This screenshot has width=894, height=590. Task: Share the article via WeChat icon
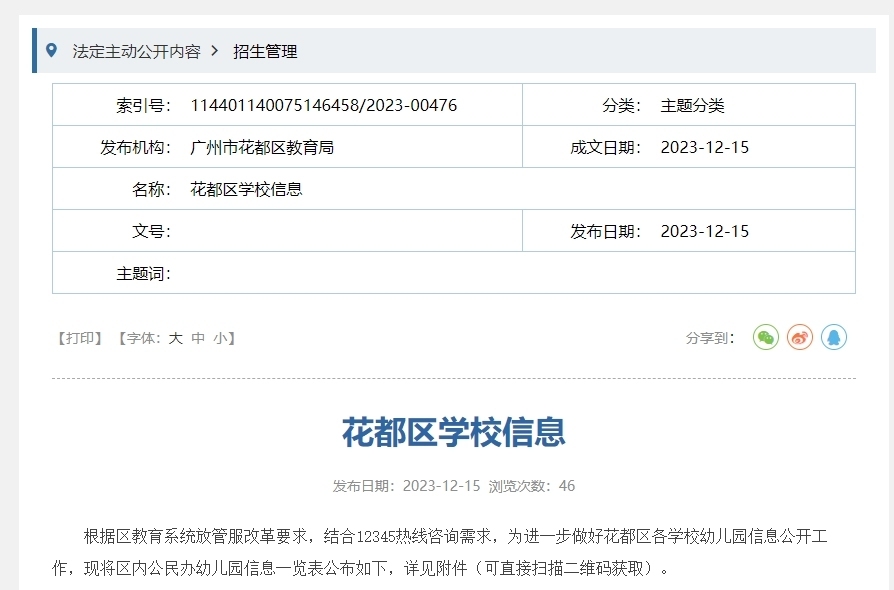coord(766,338)
